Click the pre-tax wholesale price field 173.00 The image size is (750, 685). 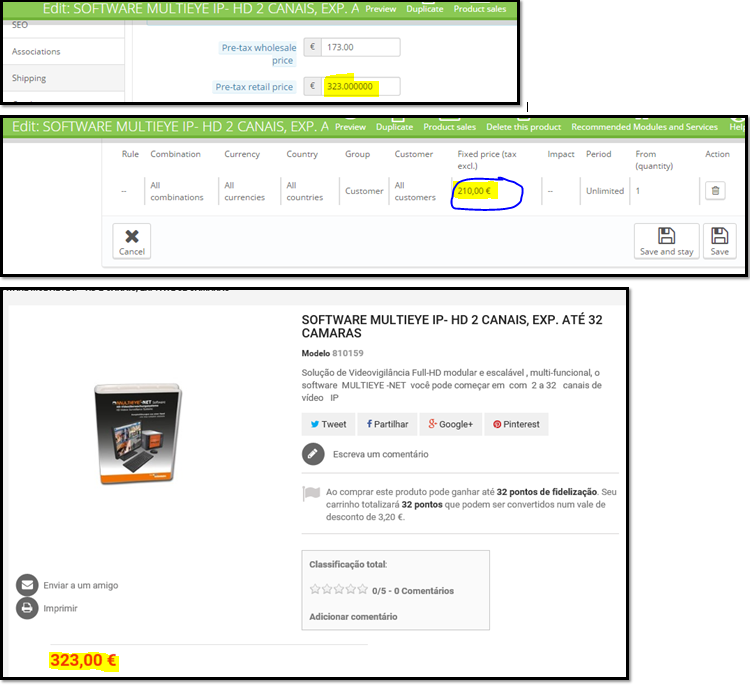click(360, 47)
